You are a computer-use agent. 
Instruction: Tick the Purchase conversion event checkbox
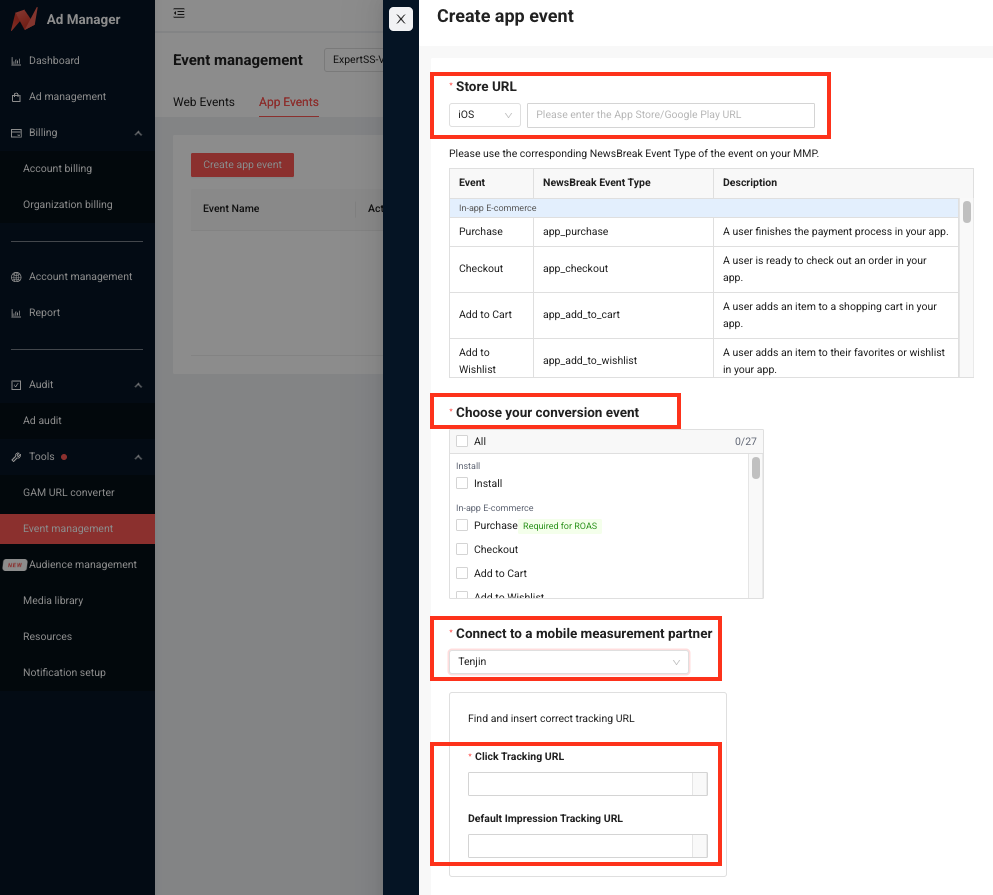[x=462, y=525]
